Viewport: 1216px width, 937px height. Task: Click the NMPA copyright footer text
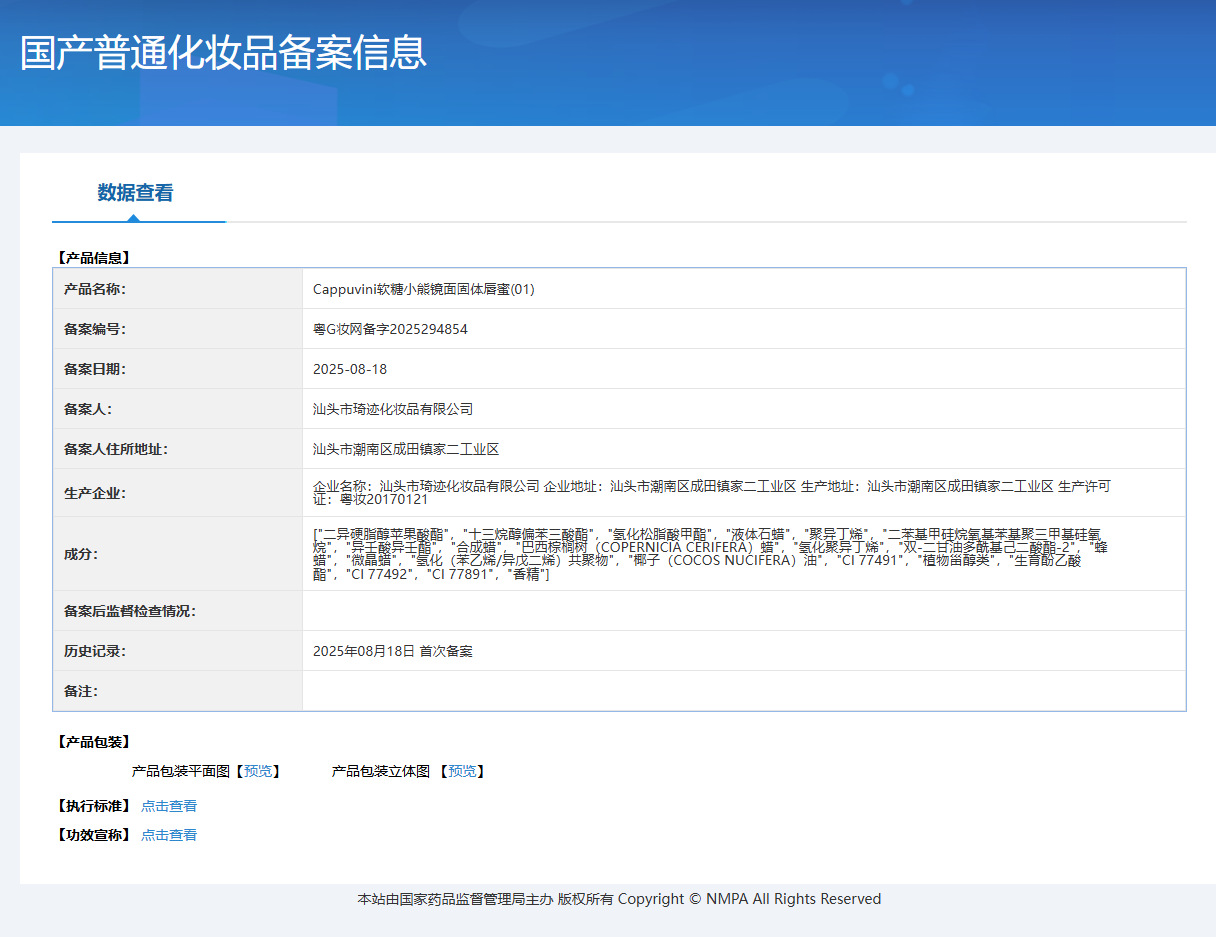[619, 899]
